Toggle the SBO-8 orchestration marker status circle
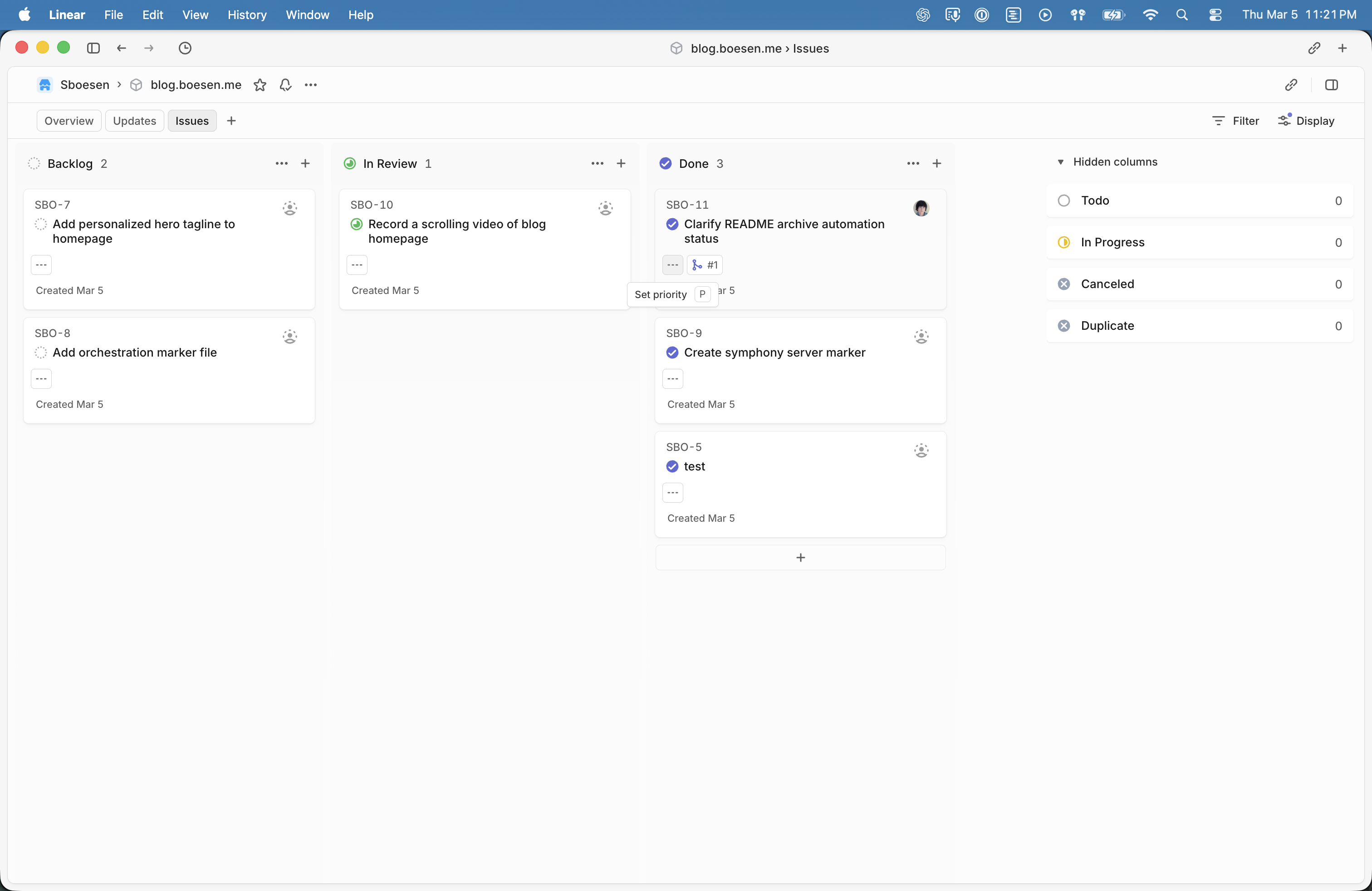Image resolution: width=1372 pixels, height=891 pixels. (x=40, y=352)
